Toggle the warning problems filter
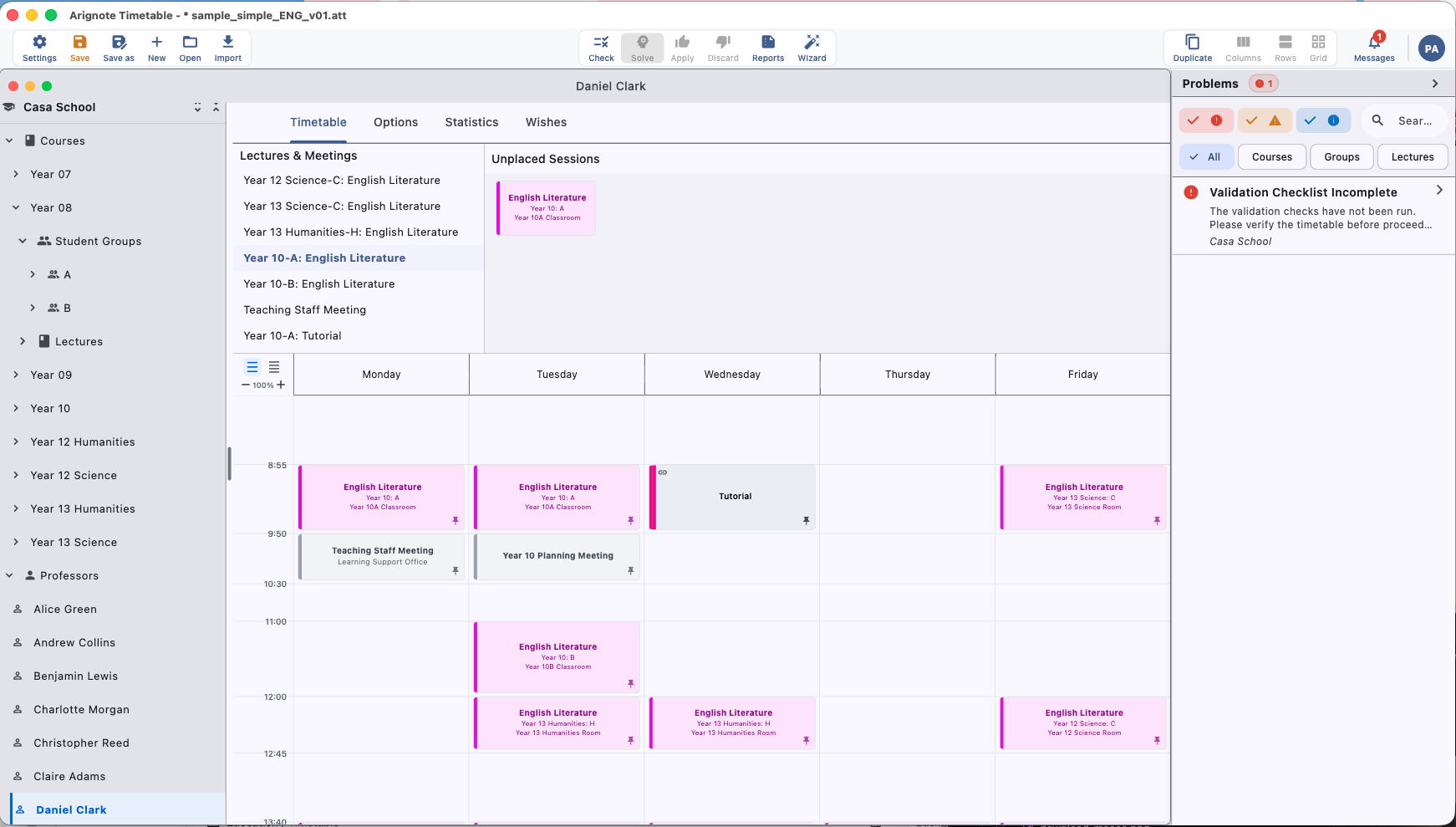Viewport: 1456px width, 827px height. (1265, 120)
